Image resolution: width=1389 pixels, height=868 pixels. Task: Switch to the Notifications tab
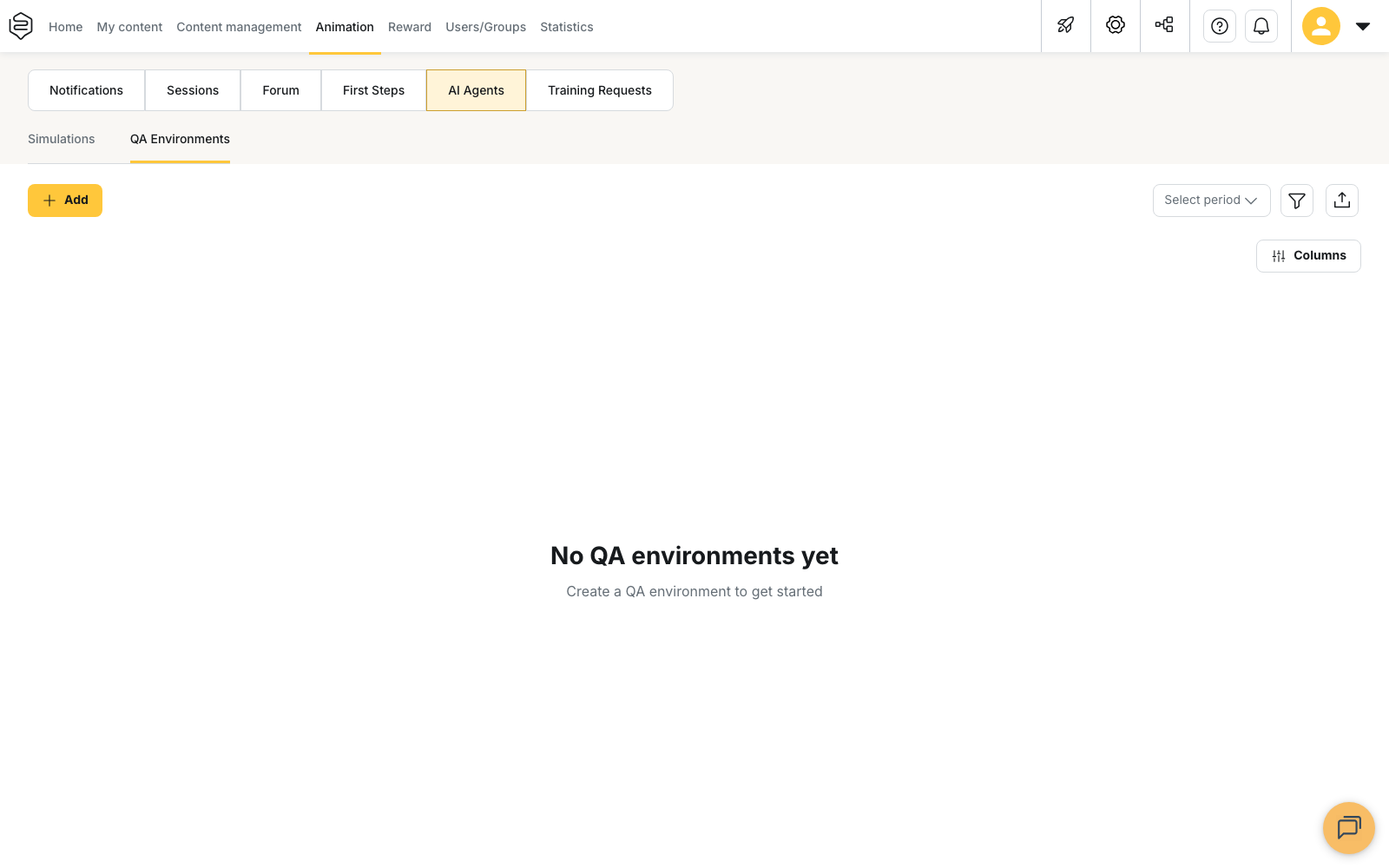87,90
